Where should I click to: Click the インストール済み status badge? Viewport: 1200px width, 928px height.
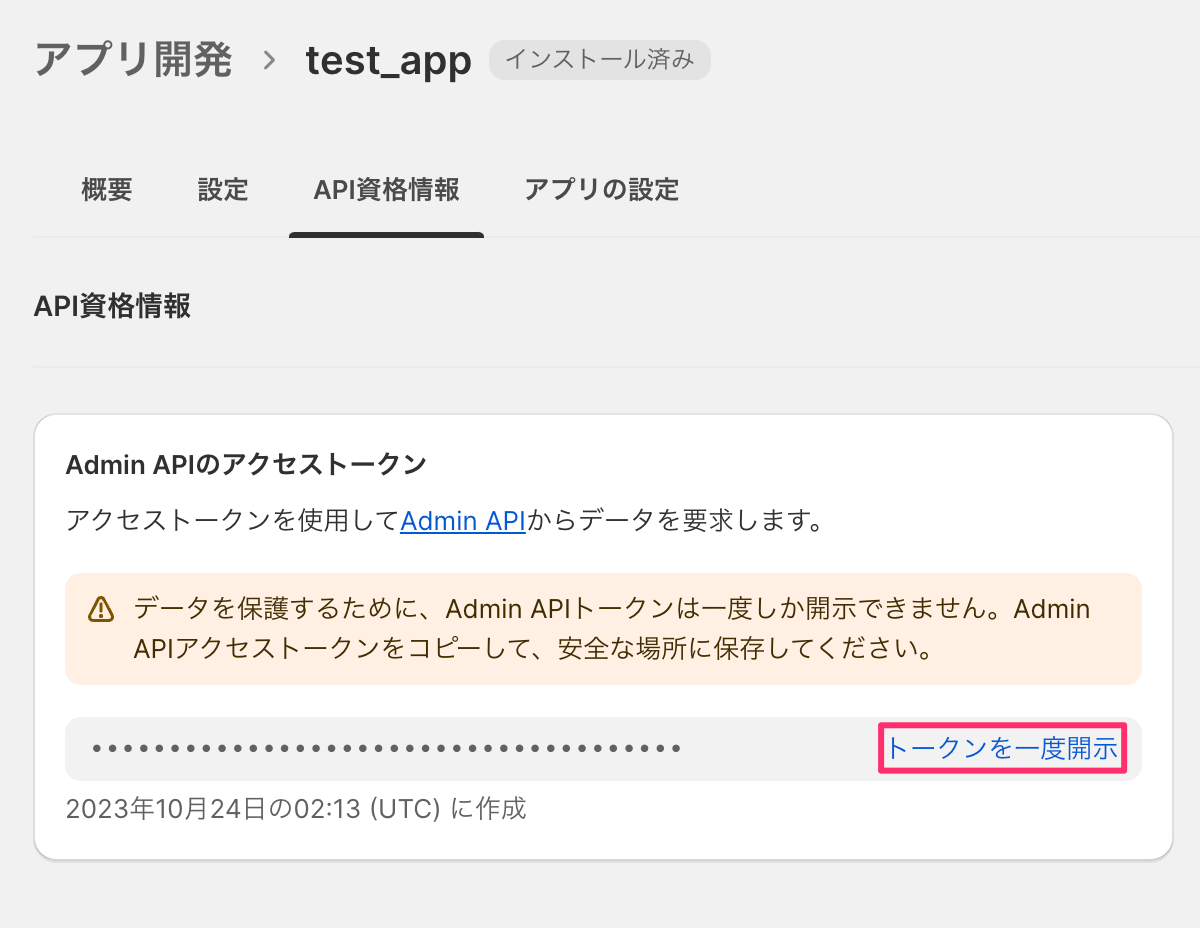(599, 60)
